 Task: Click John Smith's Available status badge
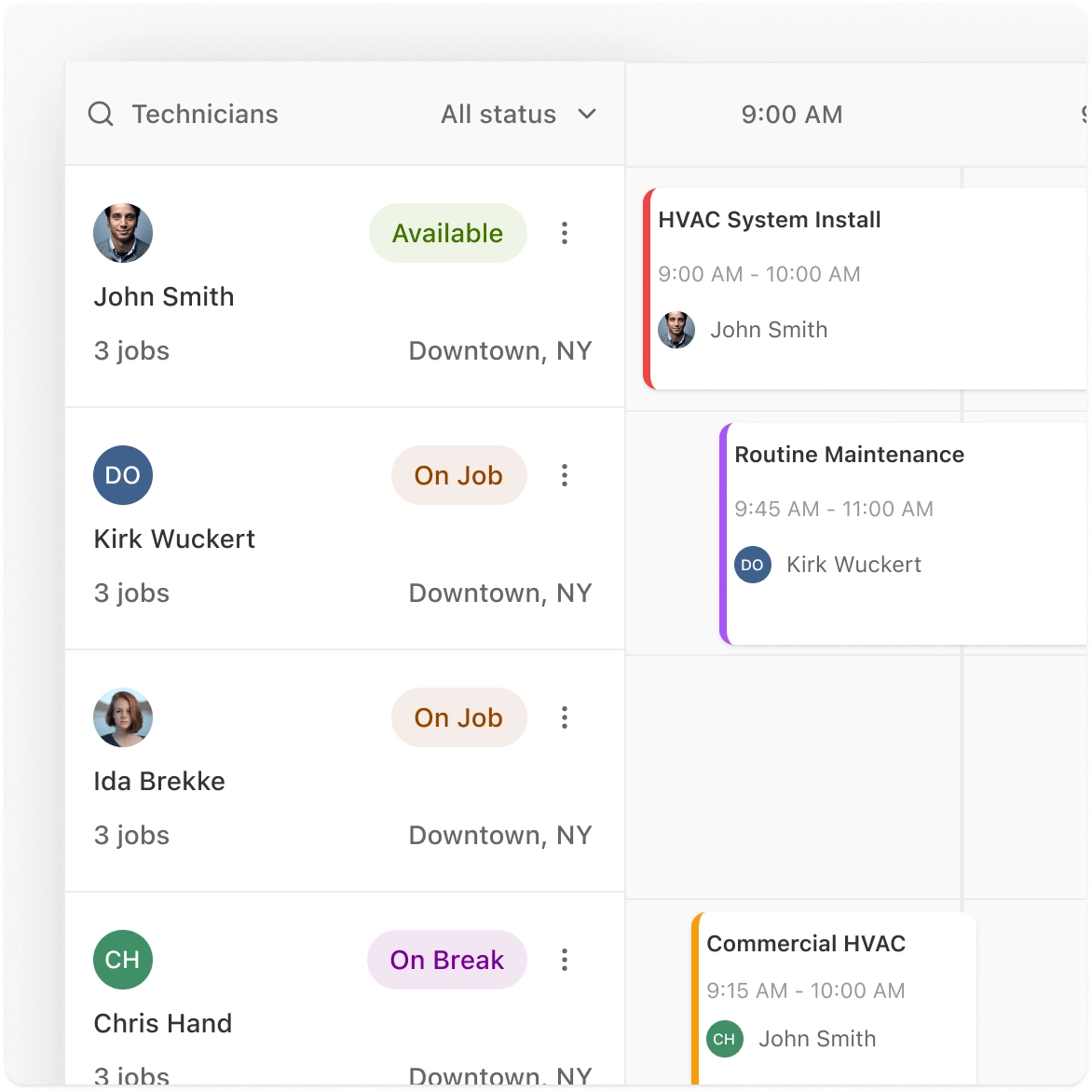(x=447, y=233)
